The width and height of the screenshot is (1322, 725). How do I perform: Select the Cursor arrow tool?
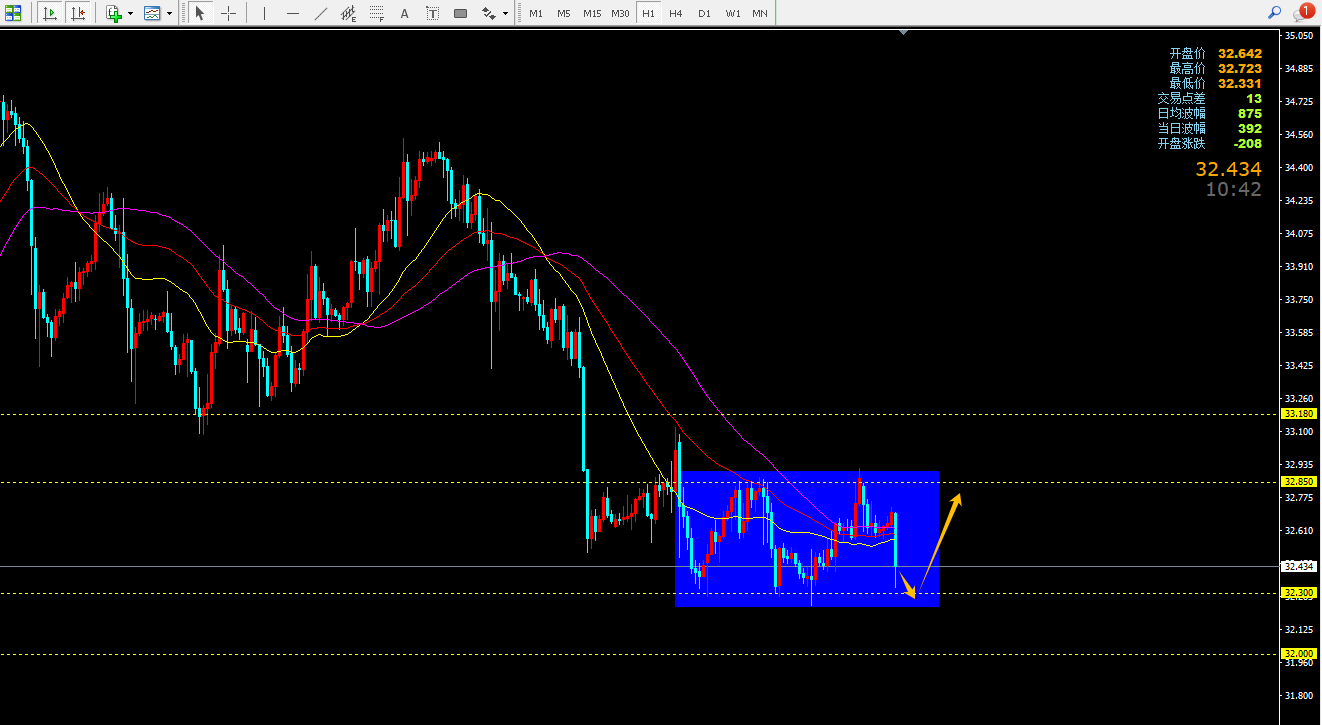(200, 14)
